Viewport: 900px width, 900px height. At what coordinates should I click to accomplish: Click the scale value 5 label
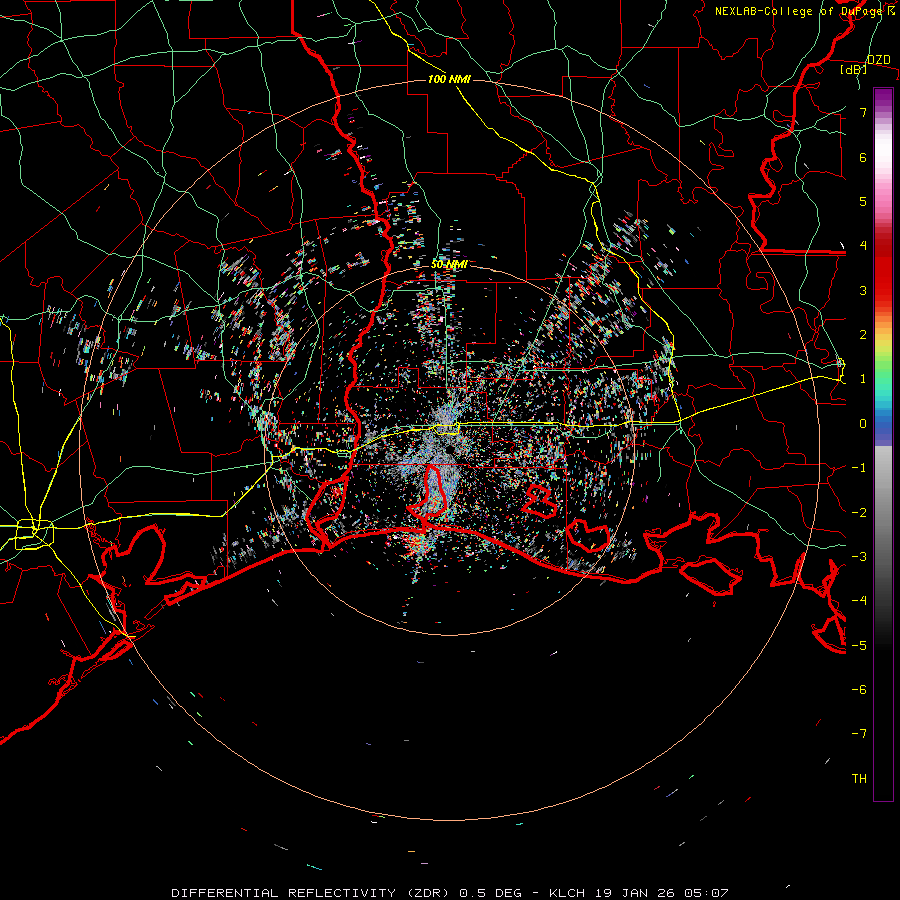[x=863, y=201]
